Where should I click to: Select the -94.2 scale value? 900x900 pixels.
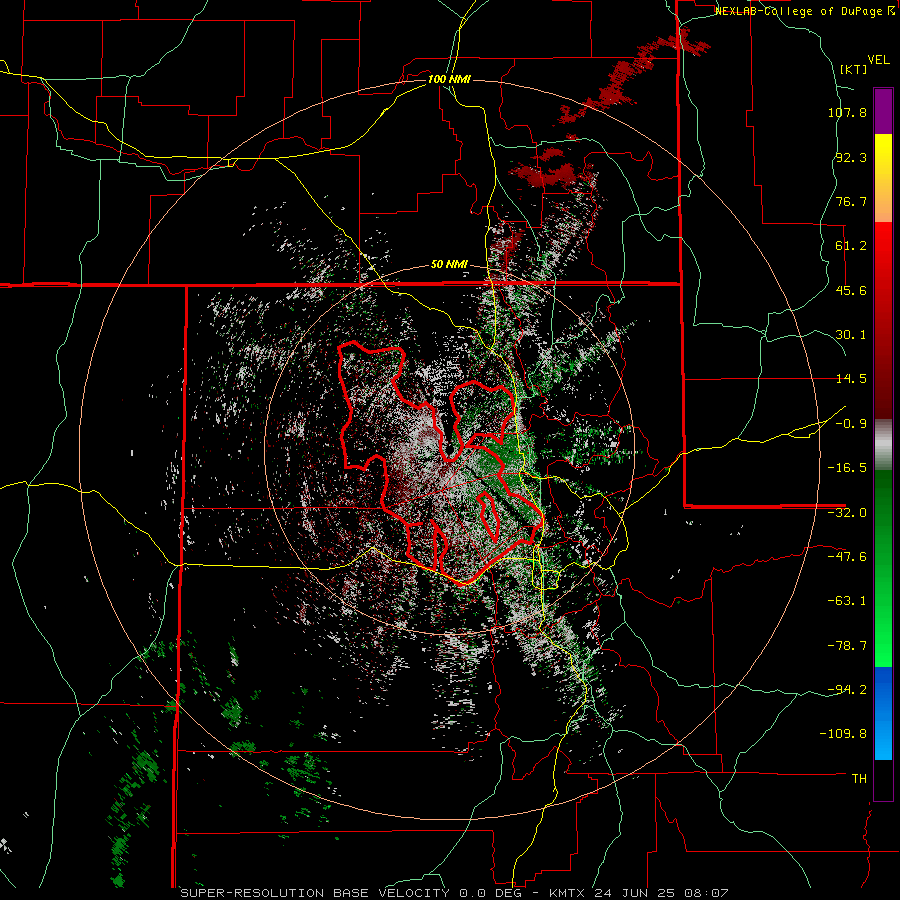847,689
